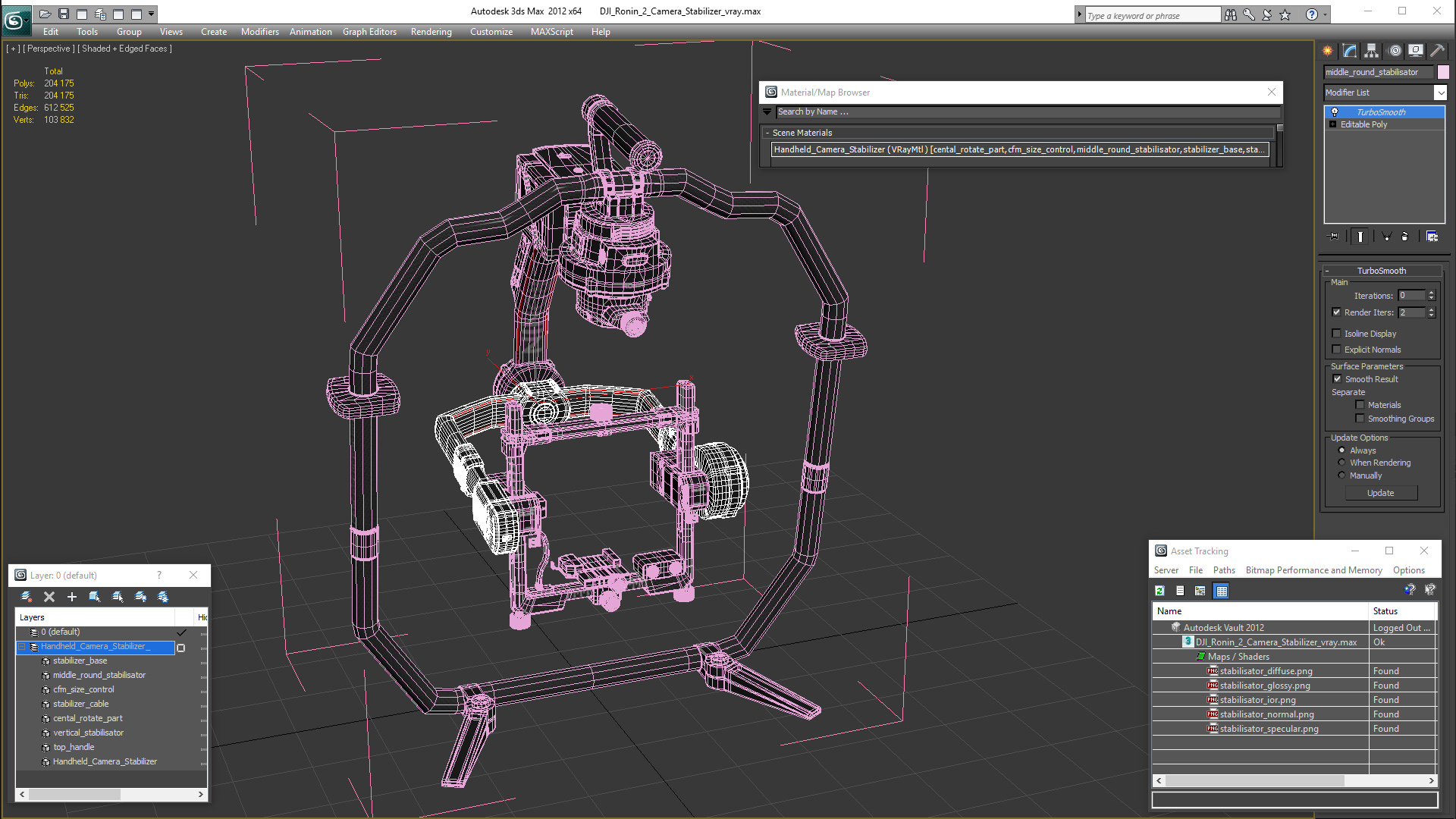Enable Explicit Normals checkbox

1336,350
